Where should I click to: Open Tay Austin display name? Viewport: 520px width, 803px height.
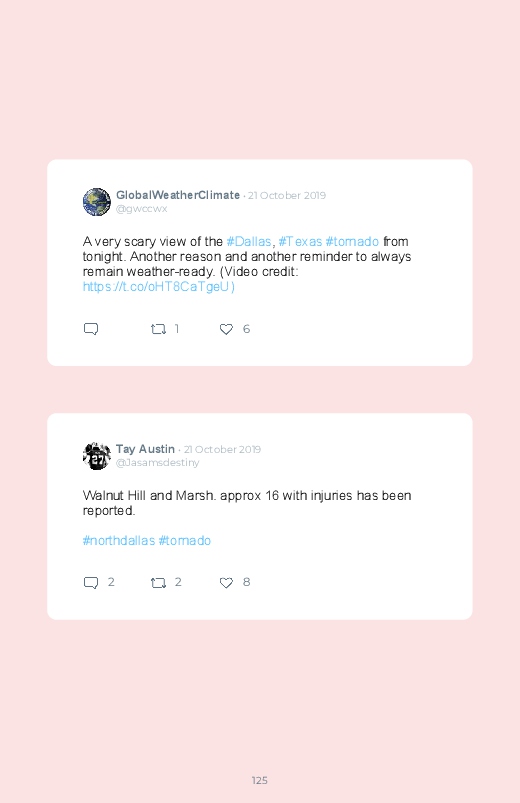click(x=145, y=449)
